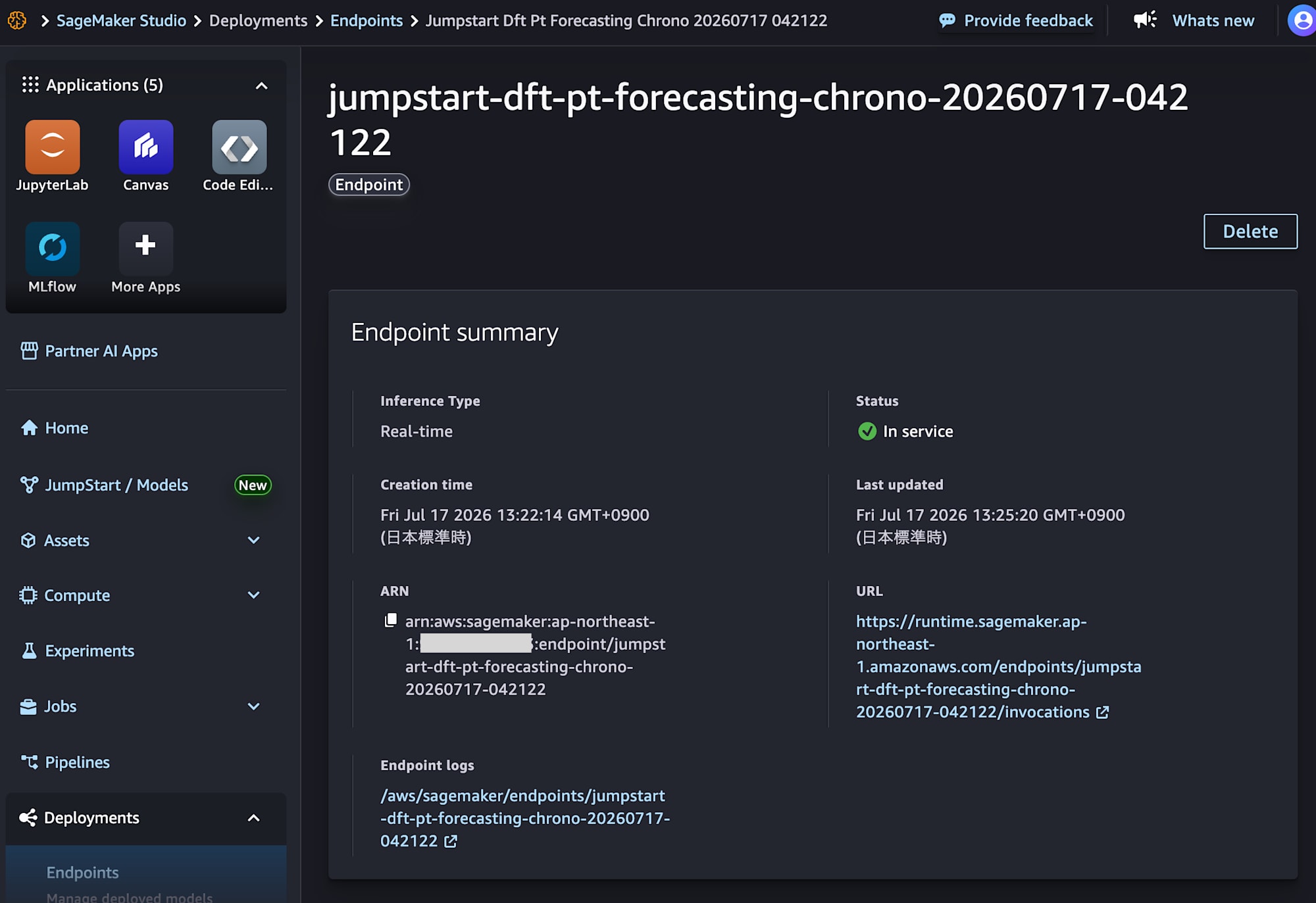Open Whats new link

(x=1213, y=20)
